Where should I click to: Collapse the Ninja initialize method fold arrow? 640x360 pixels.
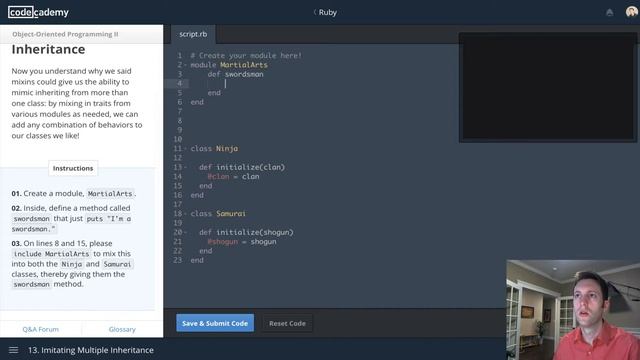coord(185,167)
